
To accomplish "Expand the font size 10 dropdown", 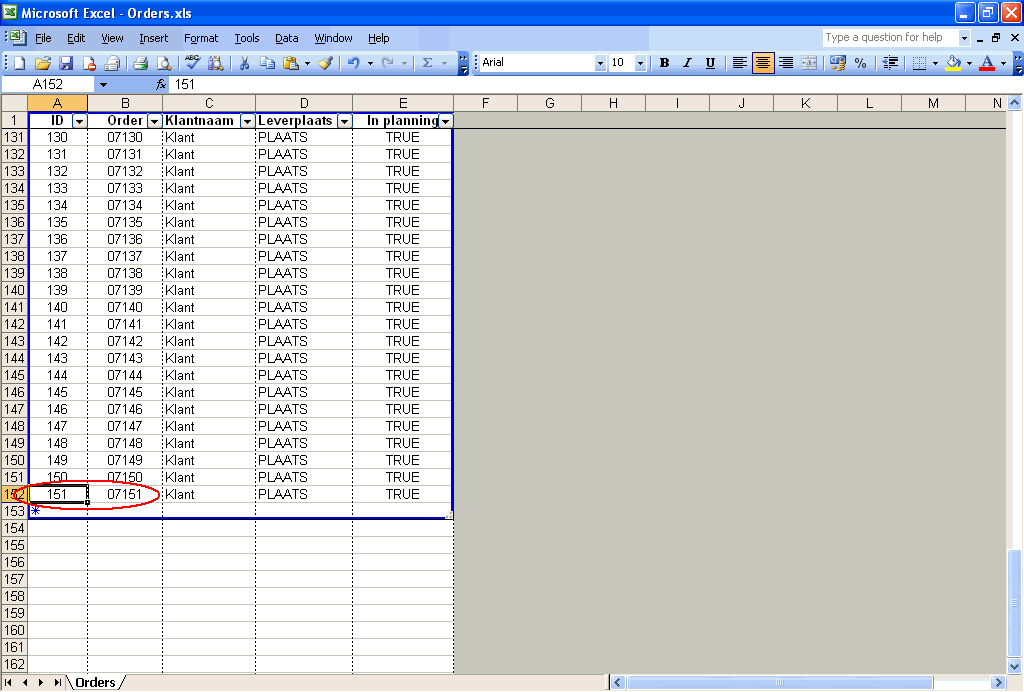I will [x=640, y=63].
